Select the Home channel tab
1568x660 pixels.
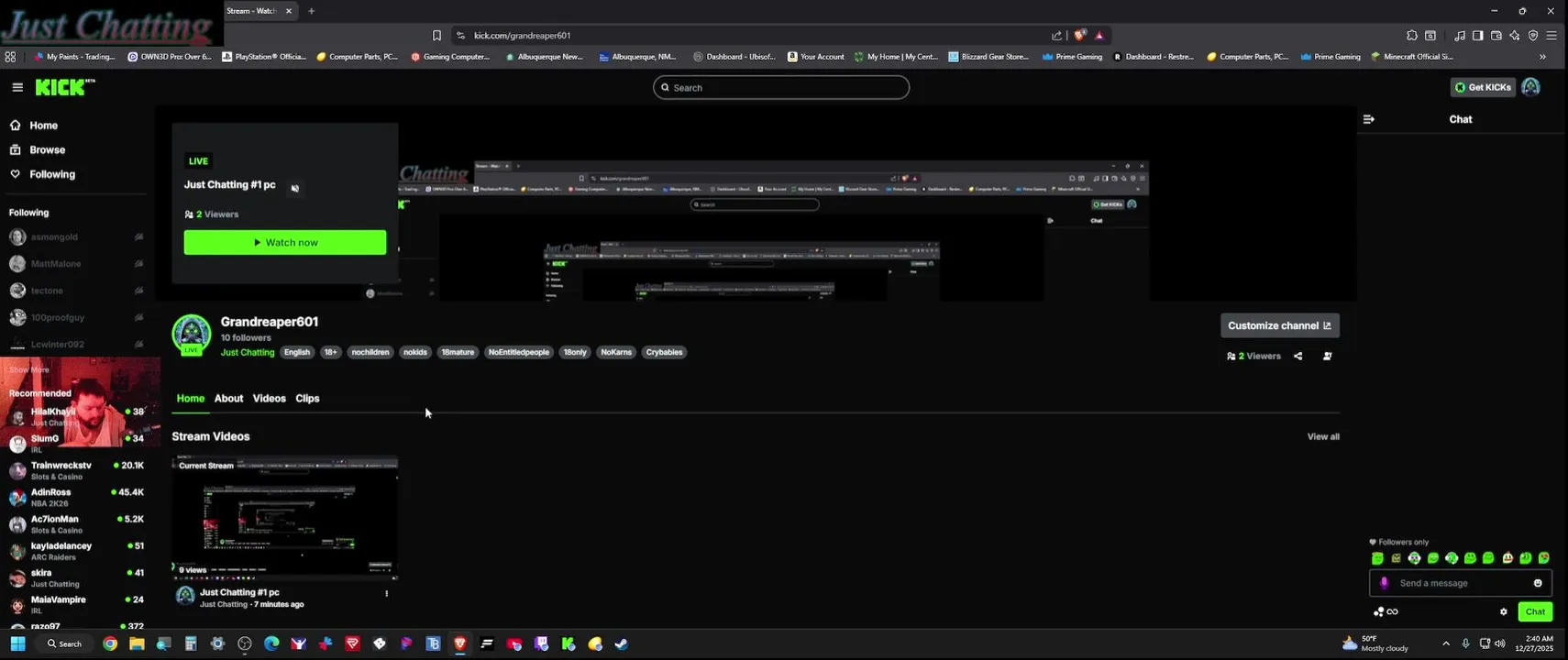191,399
